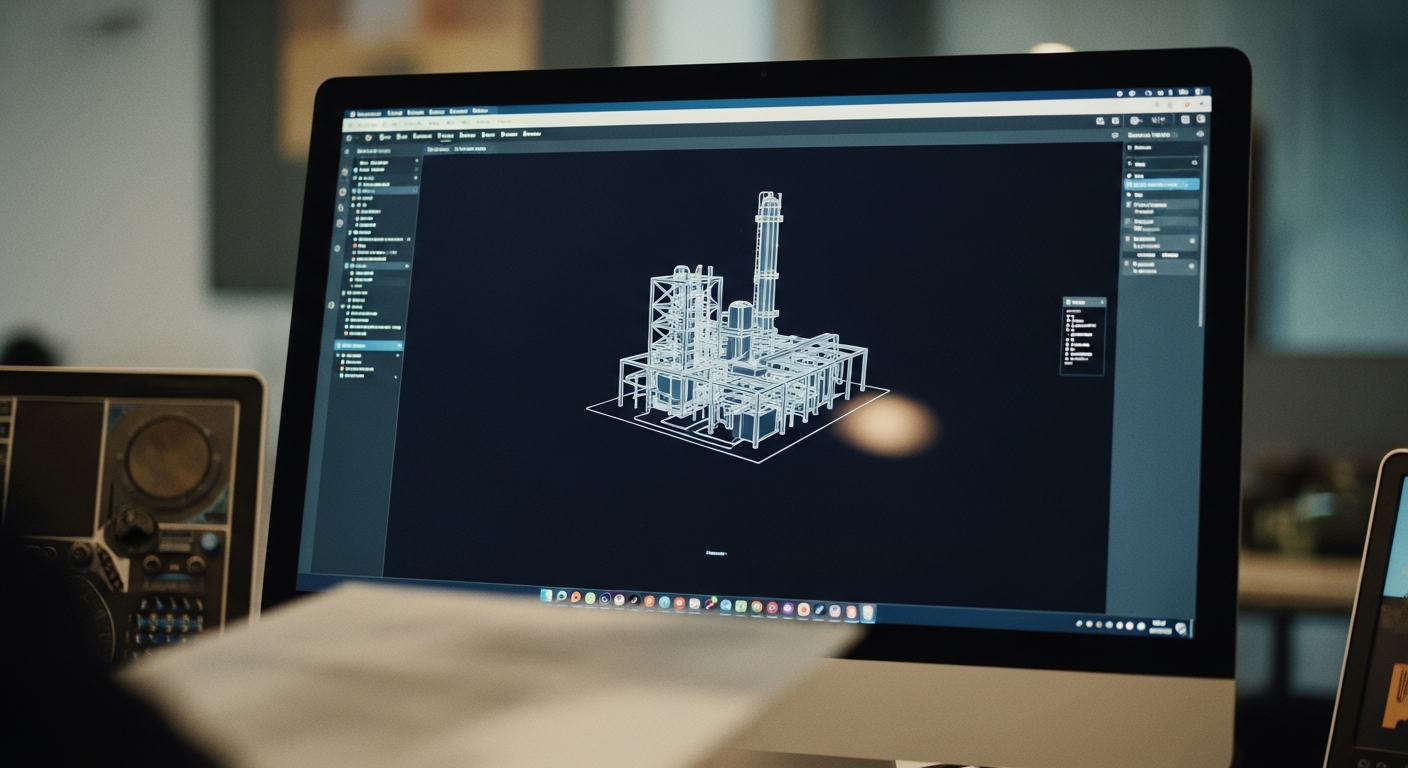
Task: Click the topmost icon in the left vertical sidebar strip
Action: pyautogui.click(x=345, y=151)
